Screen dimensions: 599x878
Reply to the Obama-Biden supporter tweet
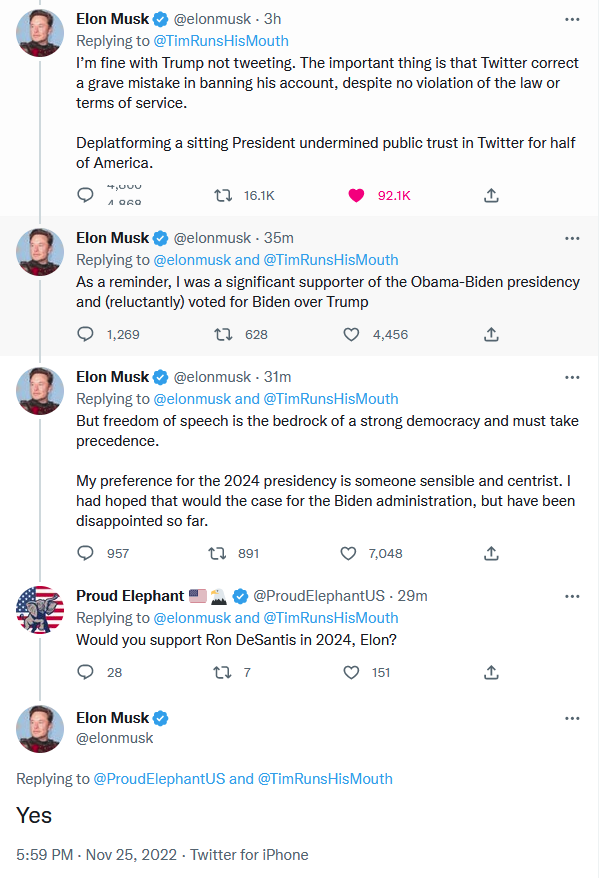pyautogui.click(x=85, y=334)
